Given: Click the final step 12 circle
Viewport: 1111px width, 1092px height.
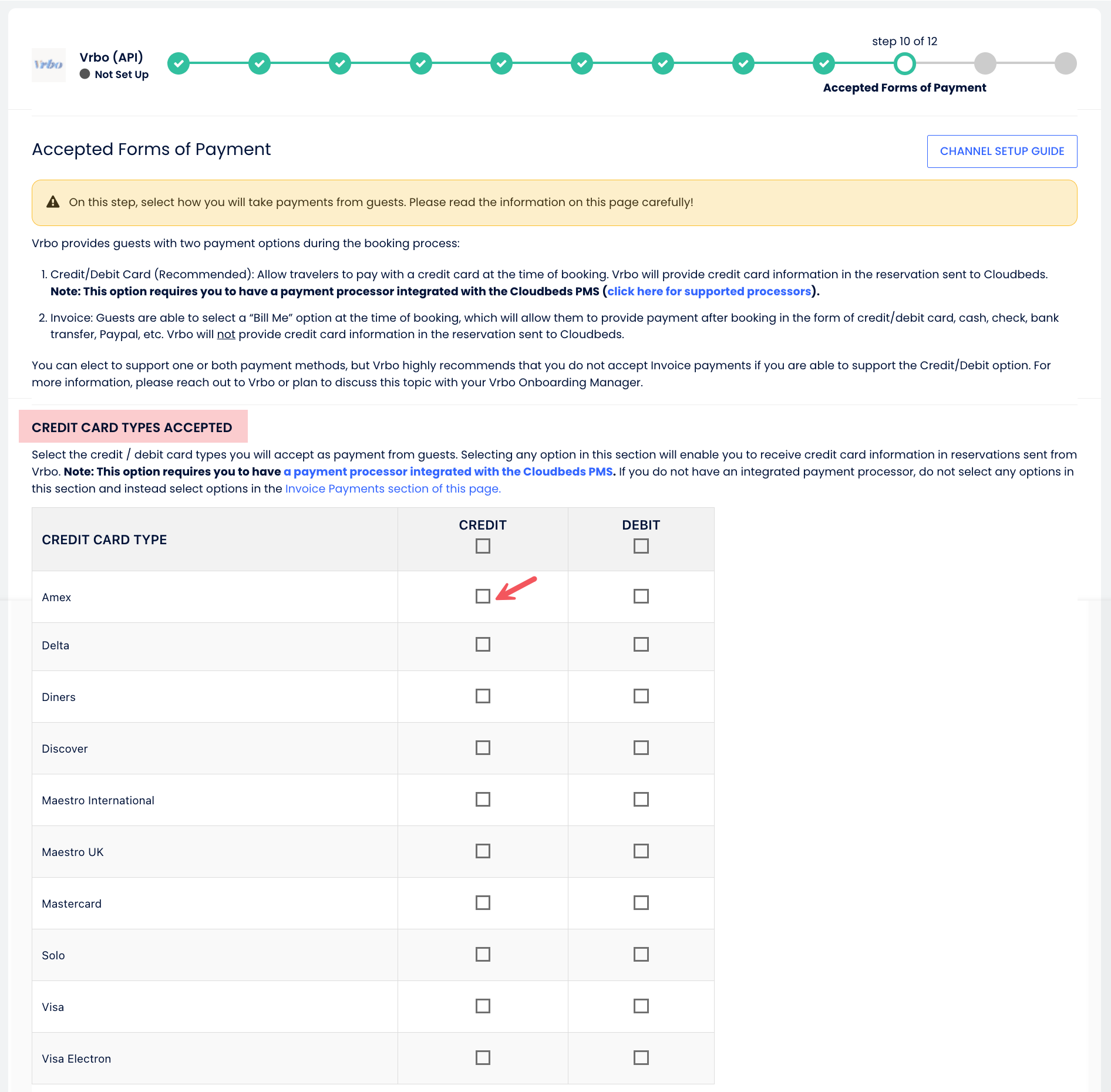Looking at the screenshot, I should [x=1065, y=63].
